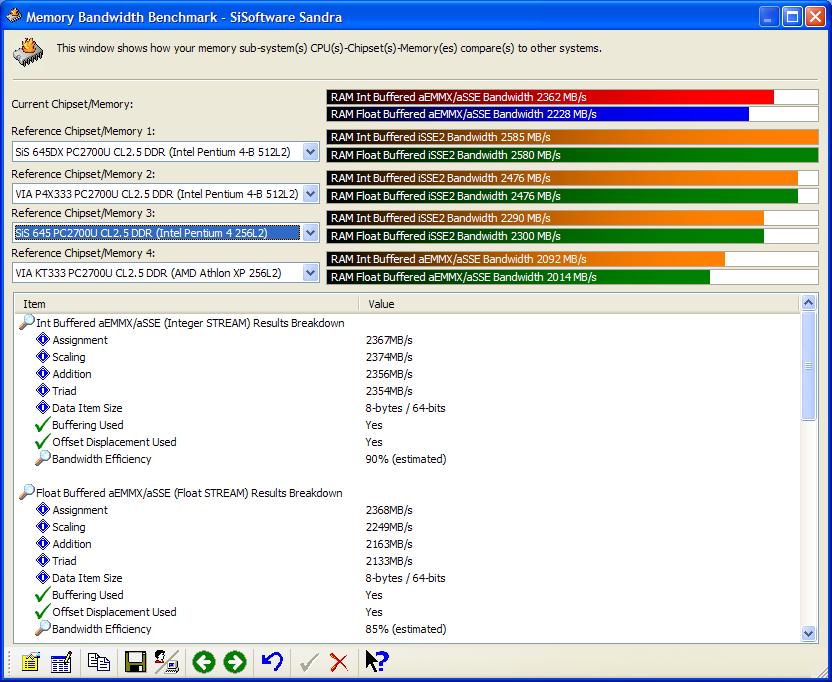The image size is (832, 682).
Task: Open Reference Chipset/Memory 3 dropdown arrow
Action: 310,233
